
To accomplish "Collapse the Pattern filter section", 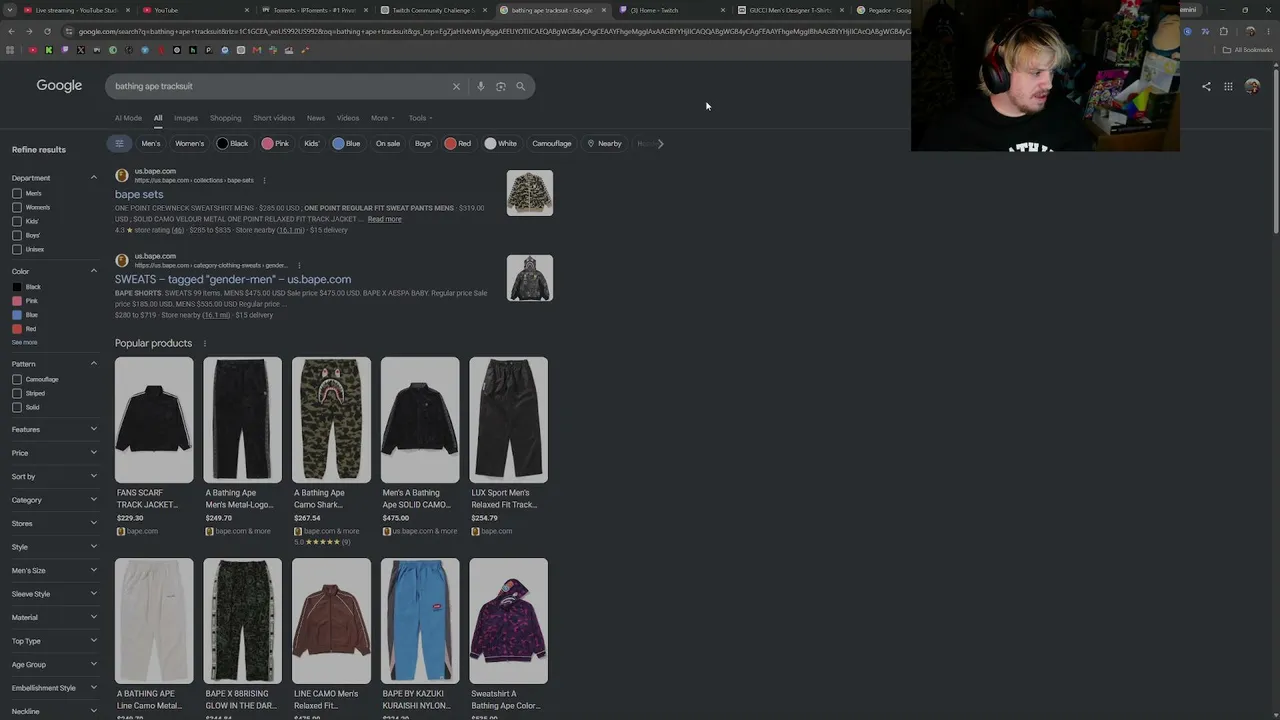I will point(94,364).
